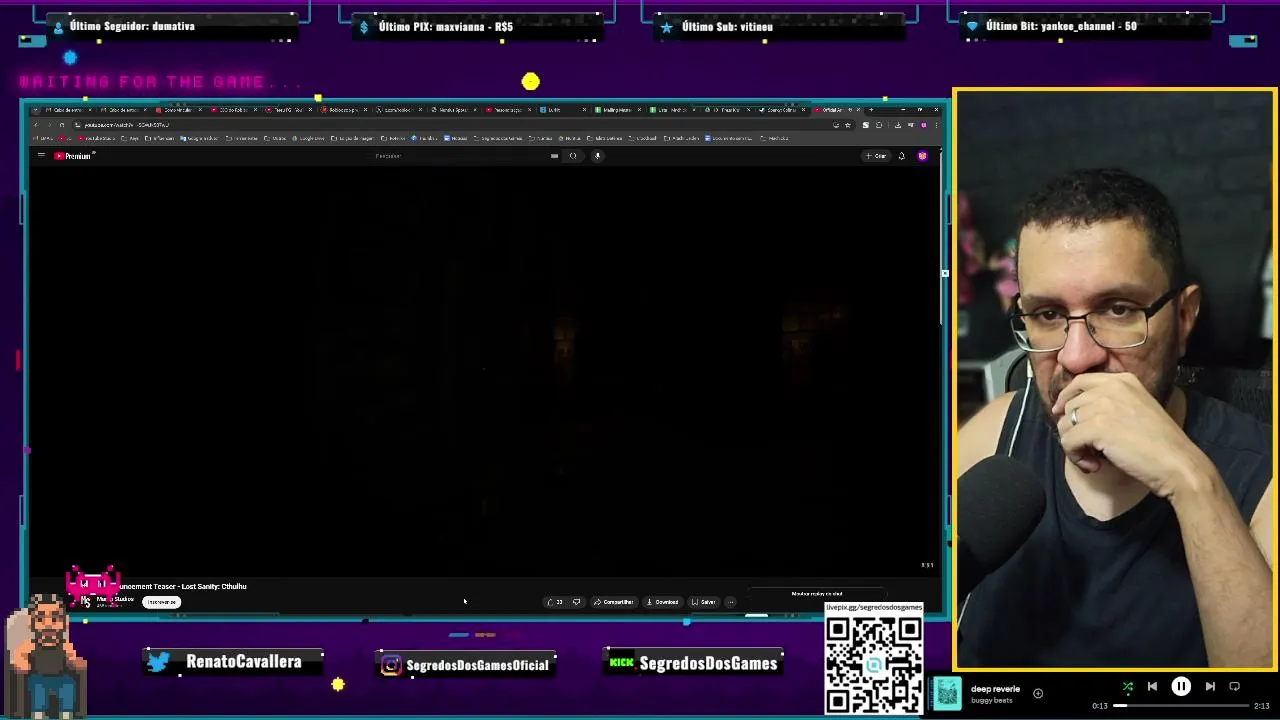Click the Mostrar replay do chat button
1280x720 pixels.
click(x=818, y=594)
